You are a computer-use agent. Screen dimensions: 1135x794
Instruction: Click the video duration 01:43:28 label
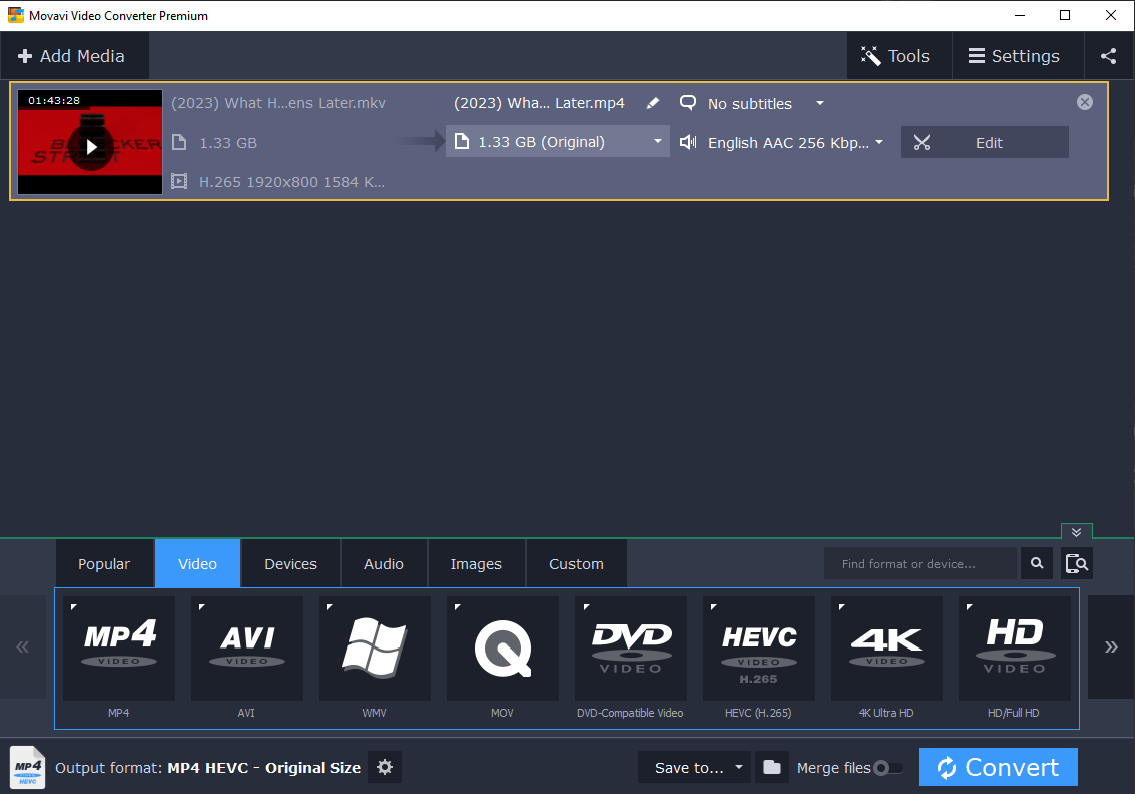tap(54, 101)
